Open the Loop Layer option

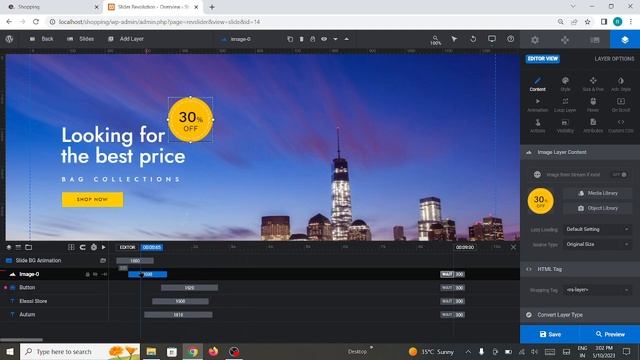click(565, 105)
